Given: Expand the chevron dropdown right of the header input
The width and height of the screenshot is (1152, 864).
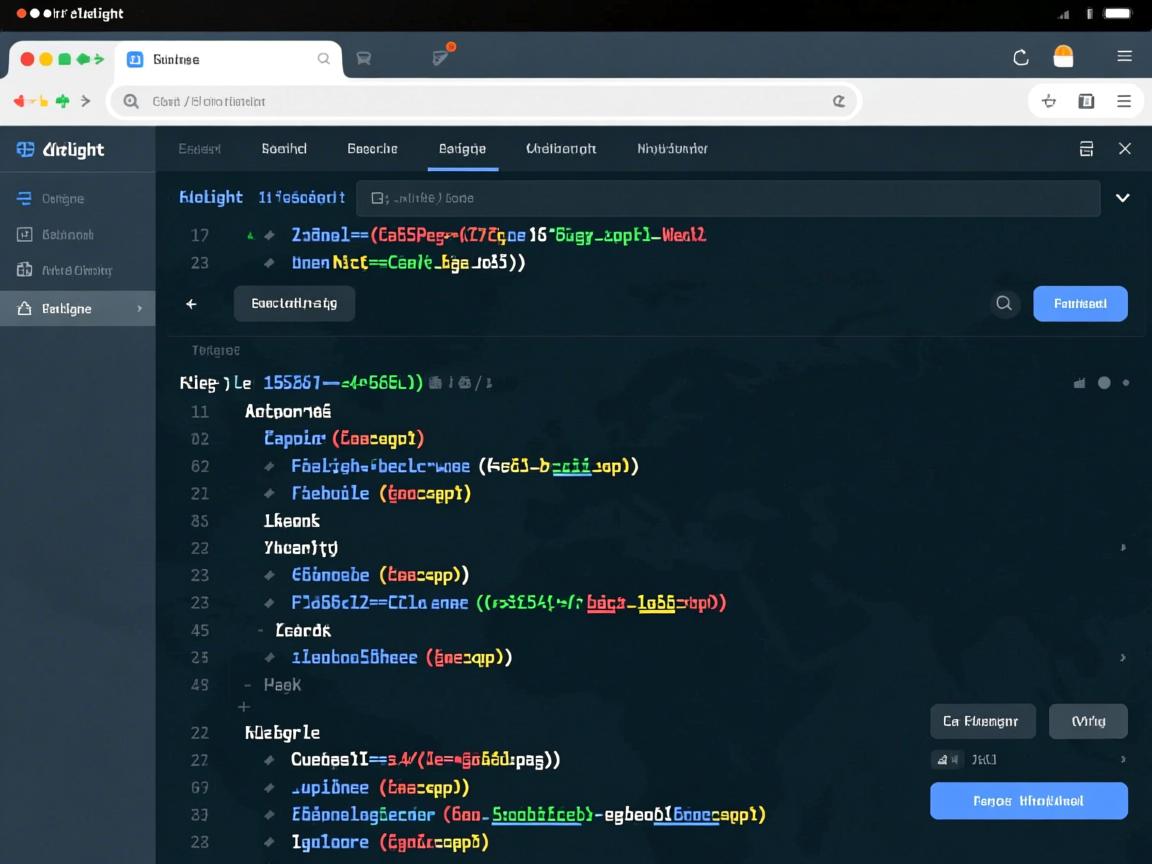Looking at the screenshot, I should (x=1122, y=198).
